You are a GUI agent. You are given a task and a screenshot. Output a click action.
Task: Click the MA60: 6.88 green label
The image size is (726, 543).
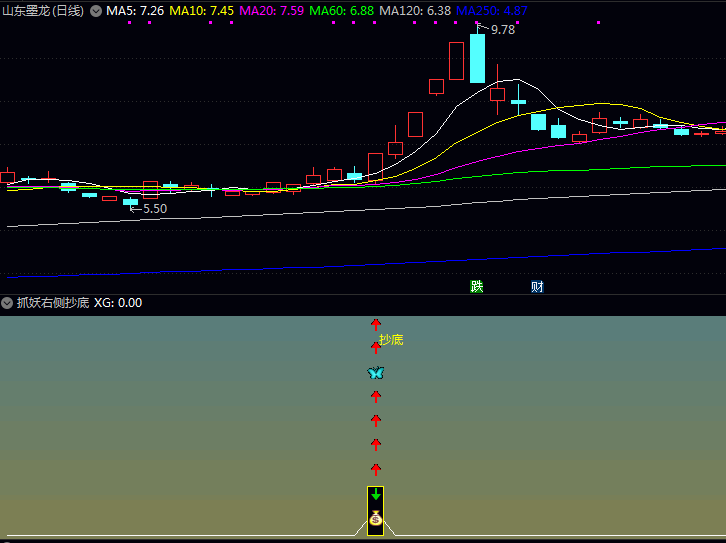click(342, 11)
